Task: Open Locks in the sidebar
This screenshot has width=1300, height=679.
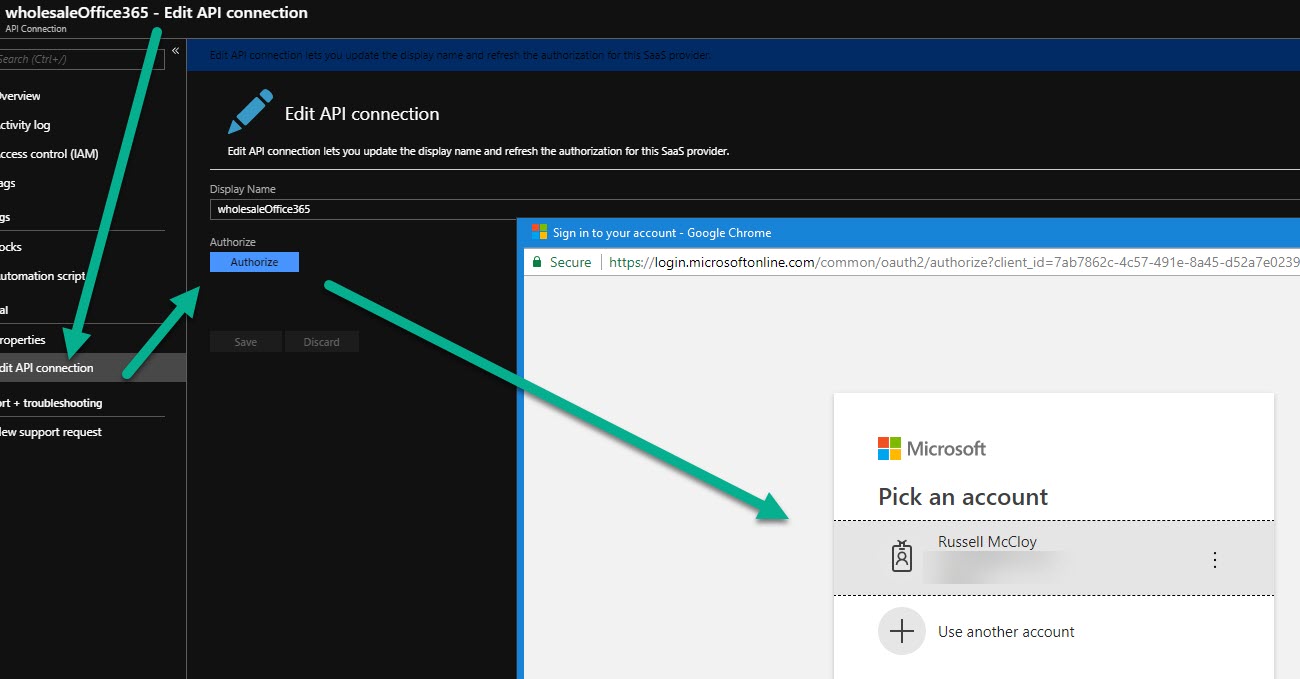Action: click(11, 247)
